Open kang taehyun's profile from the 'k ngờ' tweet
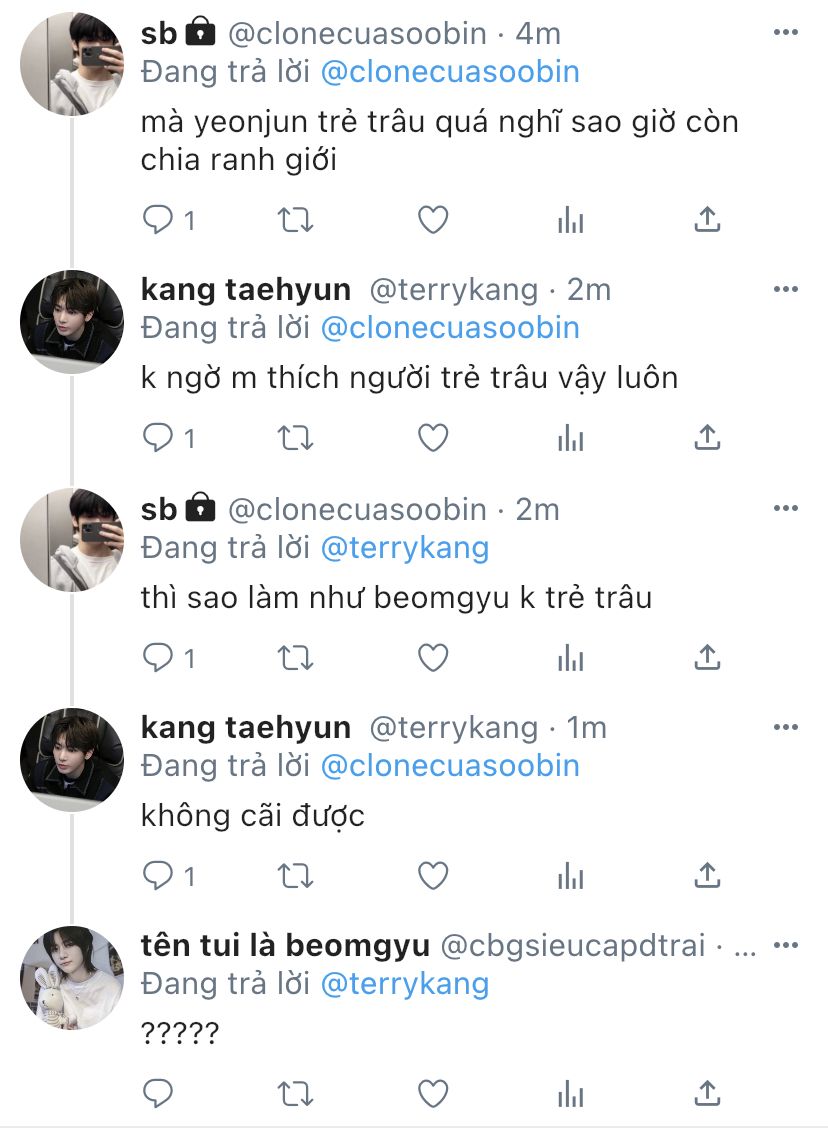 pyautogui.click(x=246, y=290)
